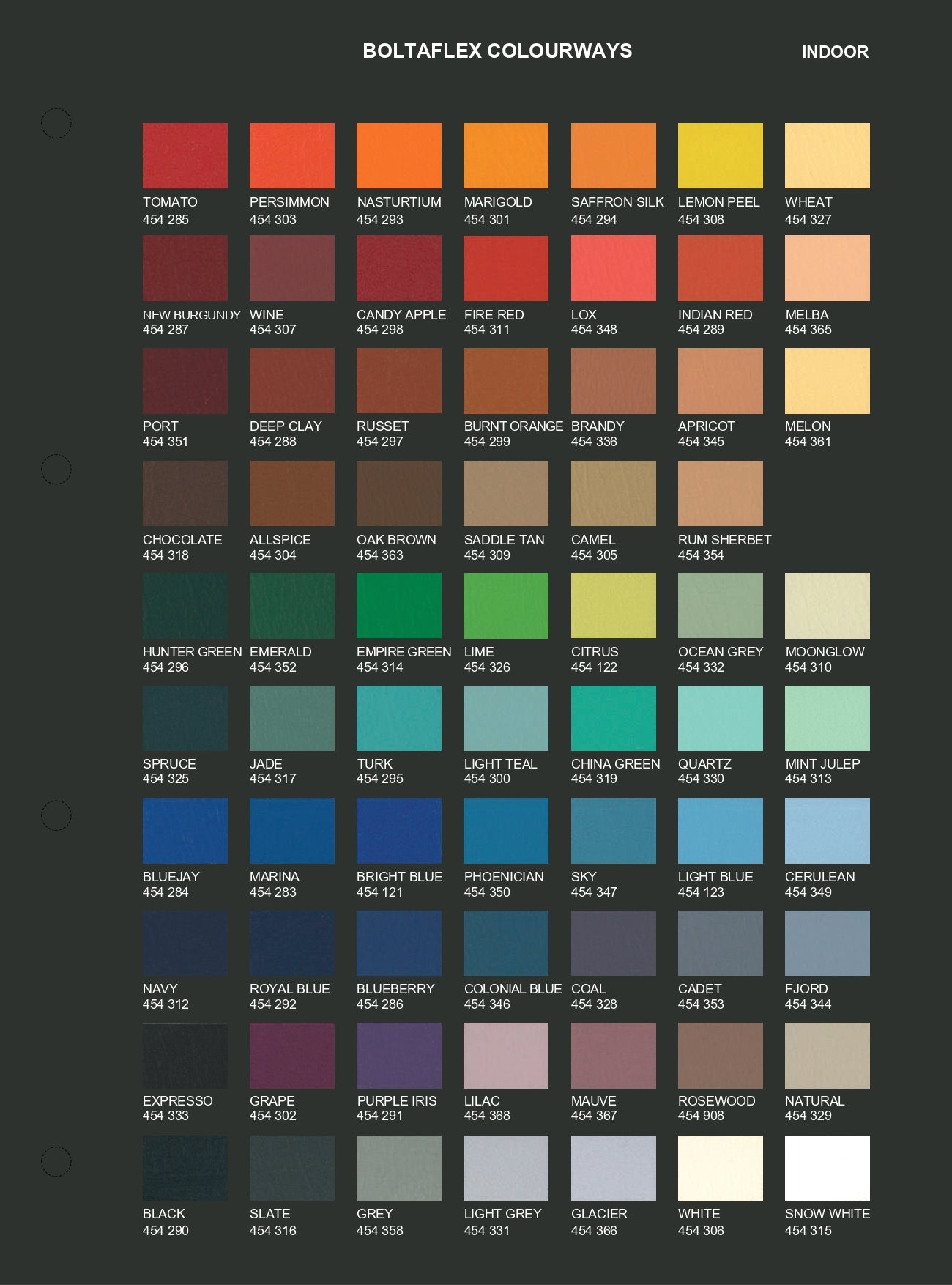Choose the Jade swatch
This screenshot has width=952, height=1285.
click(292, 718)
